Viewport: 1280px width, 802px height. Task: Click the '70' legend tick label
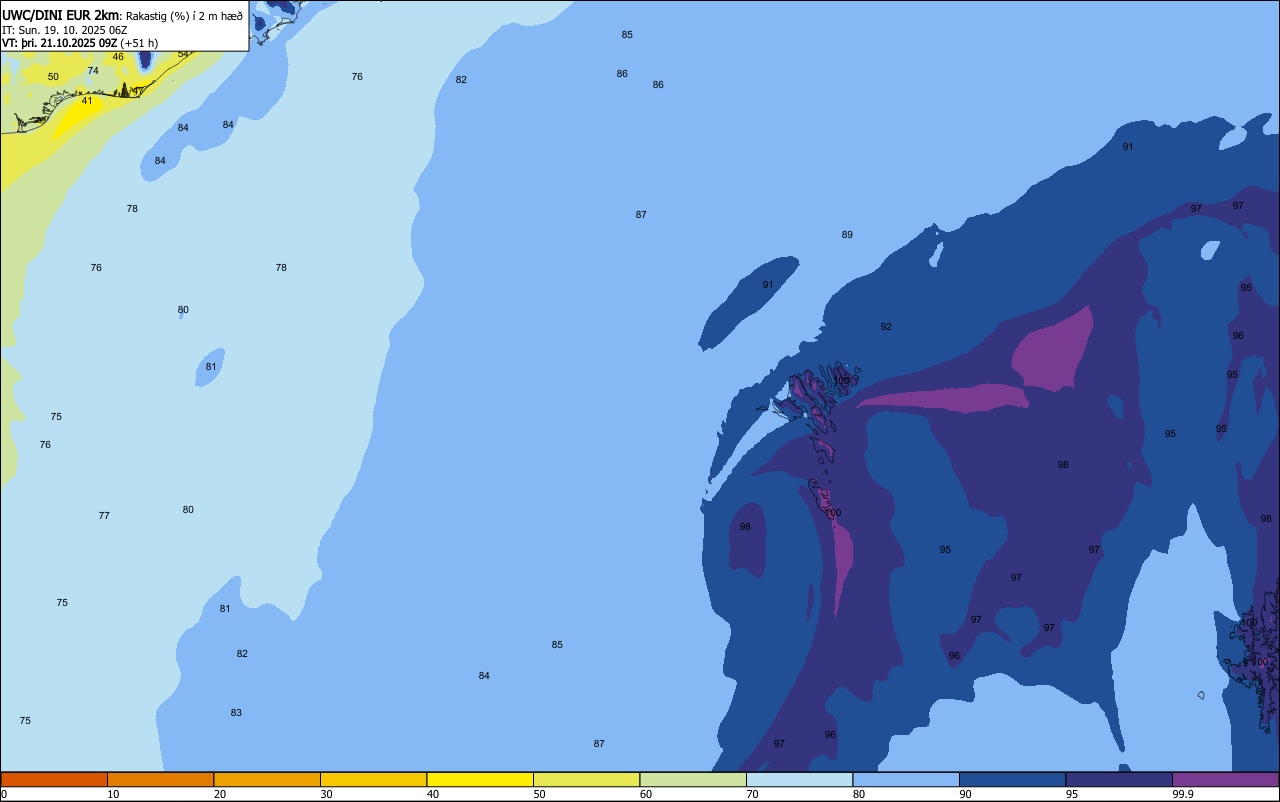tap(752, 794)
